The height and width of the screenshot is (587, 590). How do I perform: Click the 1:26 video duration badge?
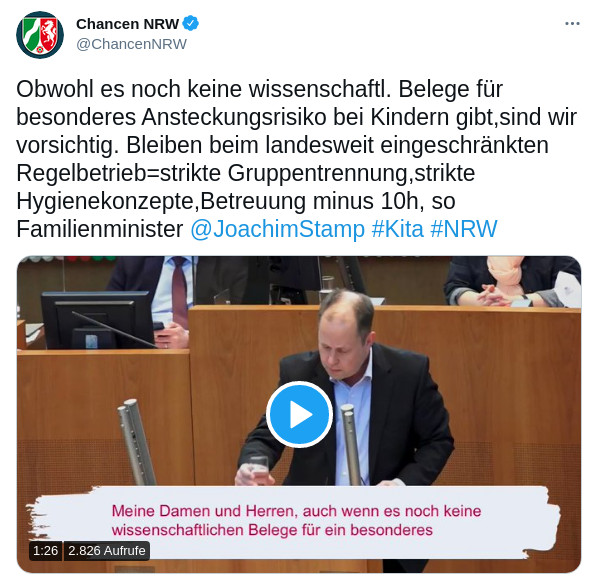[x=46, y=551]
